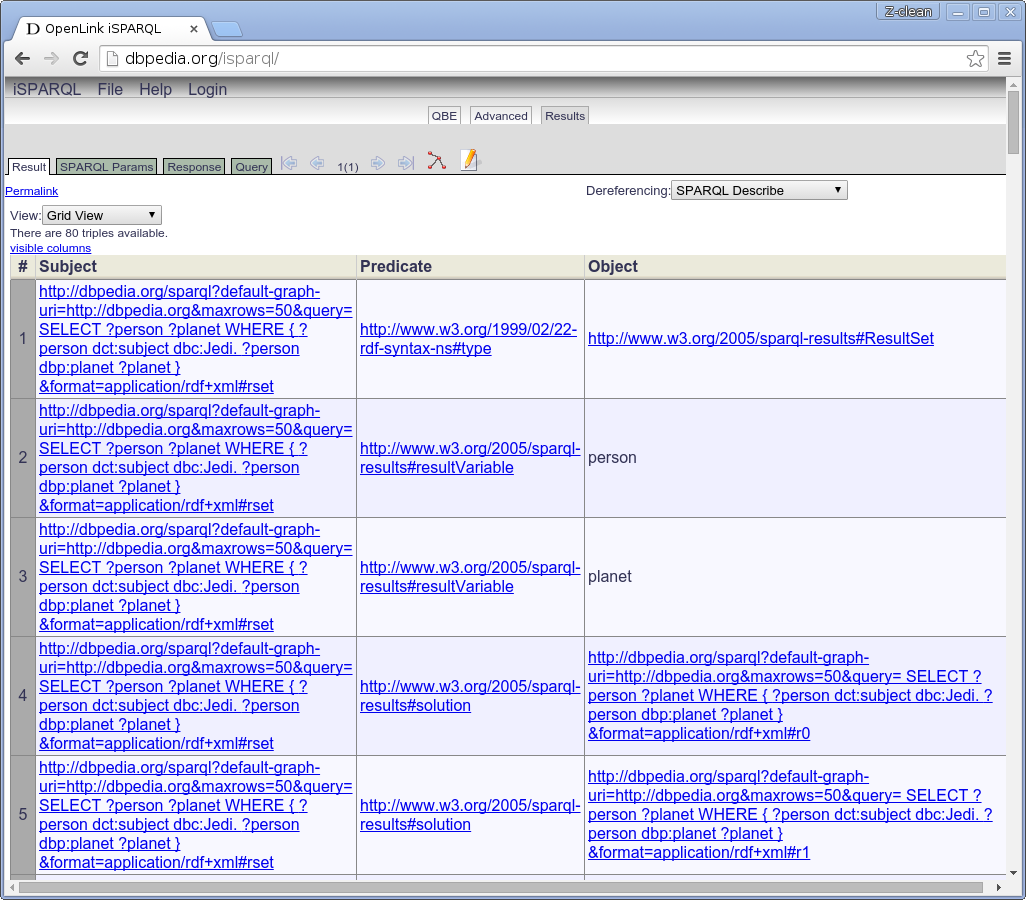
Task: Select the Advanced tab
Action: (500, 116)
